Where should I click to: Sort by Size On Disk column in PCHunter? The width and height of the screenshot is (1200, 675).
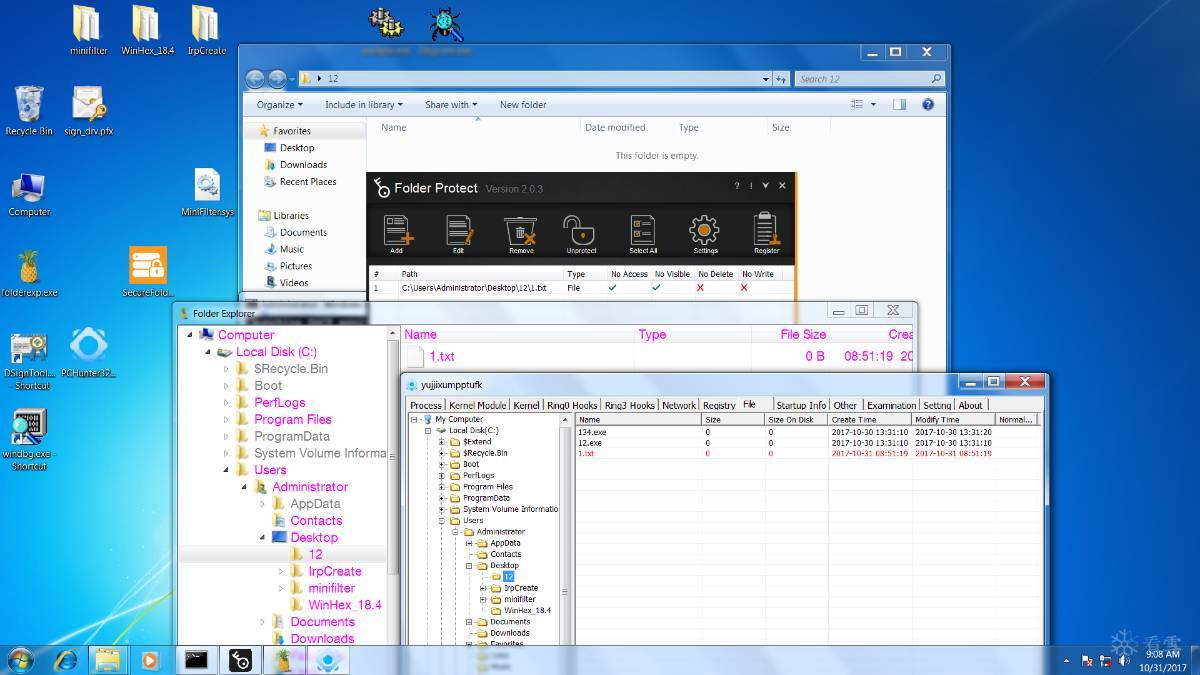[797, 420]
